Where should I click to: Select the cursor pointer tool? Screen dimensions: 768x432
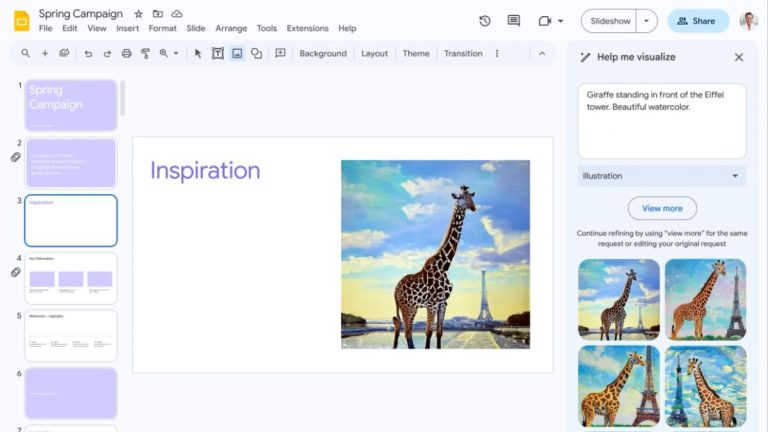pyautogui.click(x=198, y=54)
